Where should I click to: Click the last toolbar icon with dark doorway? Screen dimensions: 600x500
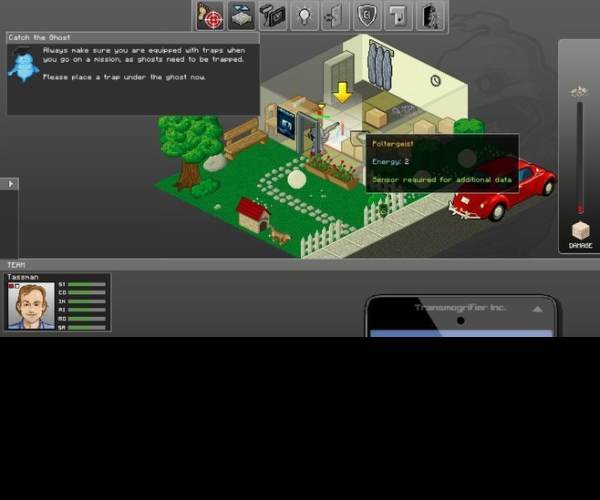(x=430, y=16)
